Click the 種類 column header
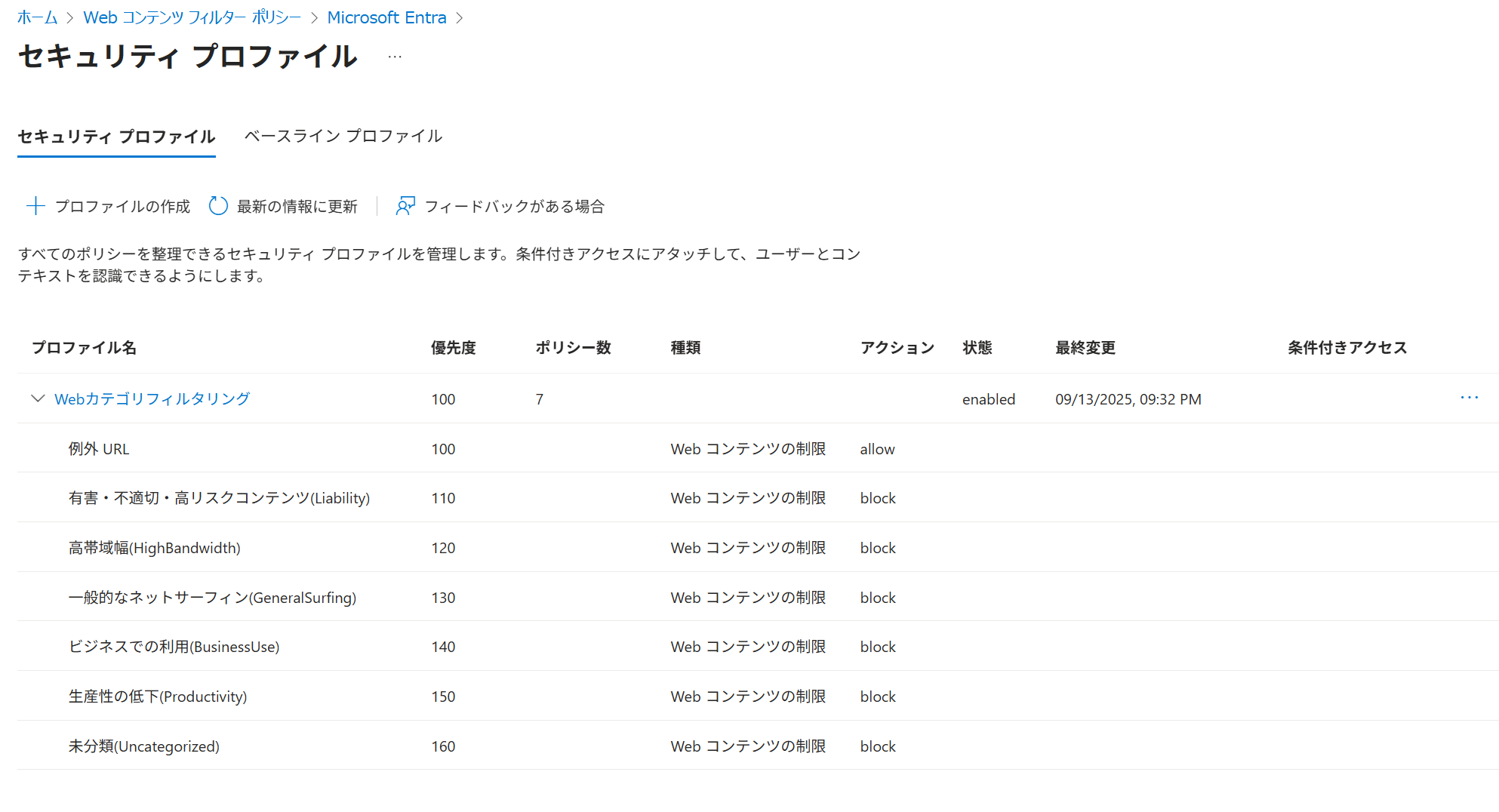 pyautogui.click(x=685, y=347)
